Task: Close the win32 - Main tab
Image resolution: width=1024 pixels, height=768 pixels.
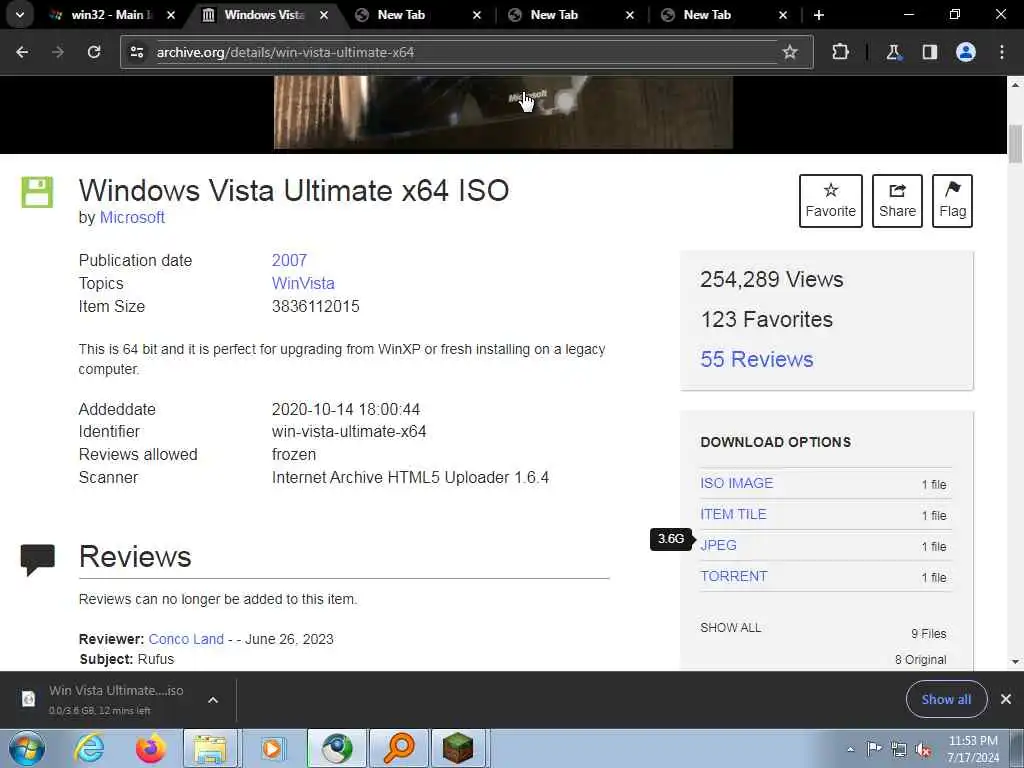Action: (x=171, y=14)
